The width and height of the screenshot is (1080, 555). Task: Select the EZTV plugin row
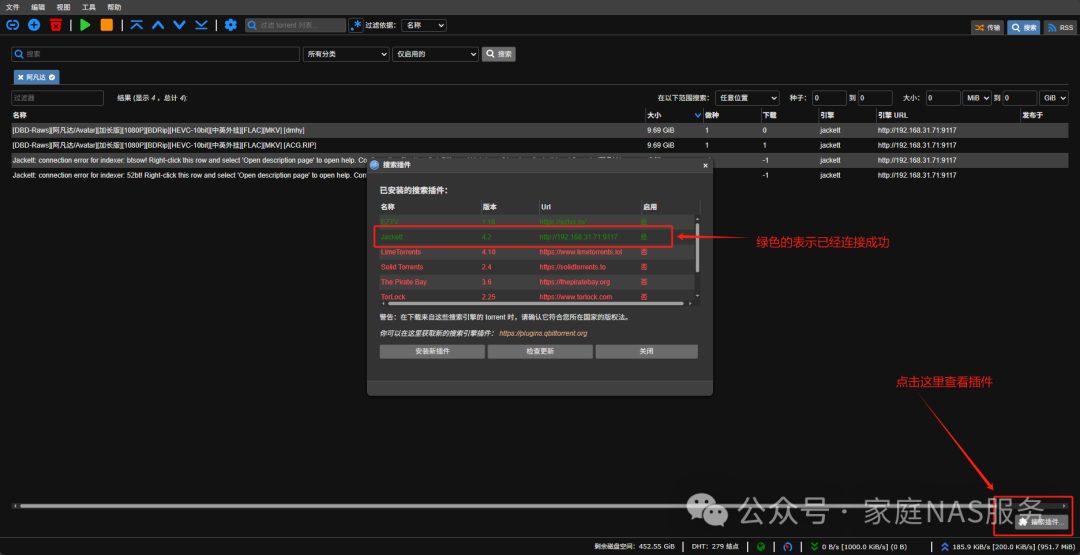(x=537, y=221)
